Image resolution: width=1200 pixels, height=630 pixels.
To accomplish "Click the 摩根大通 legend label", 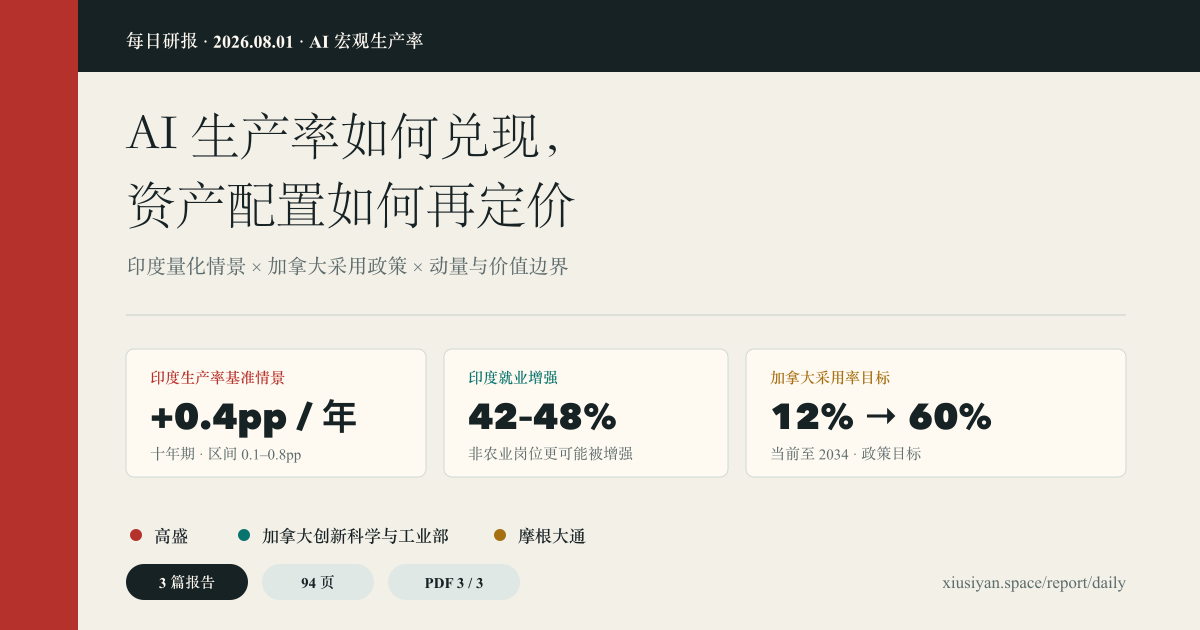I will (x=552, y=536).
